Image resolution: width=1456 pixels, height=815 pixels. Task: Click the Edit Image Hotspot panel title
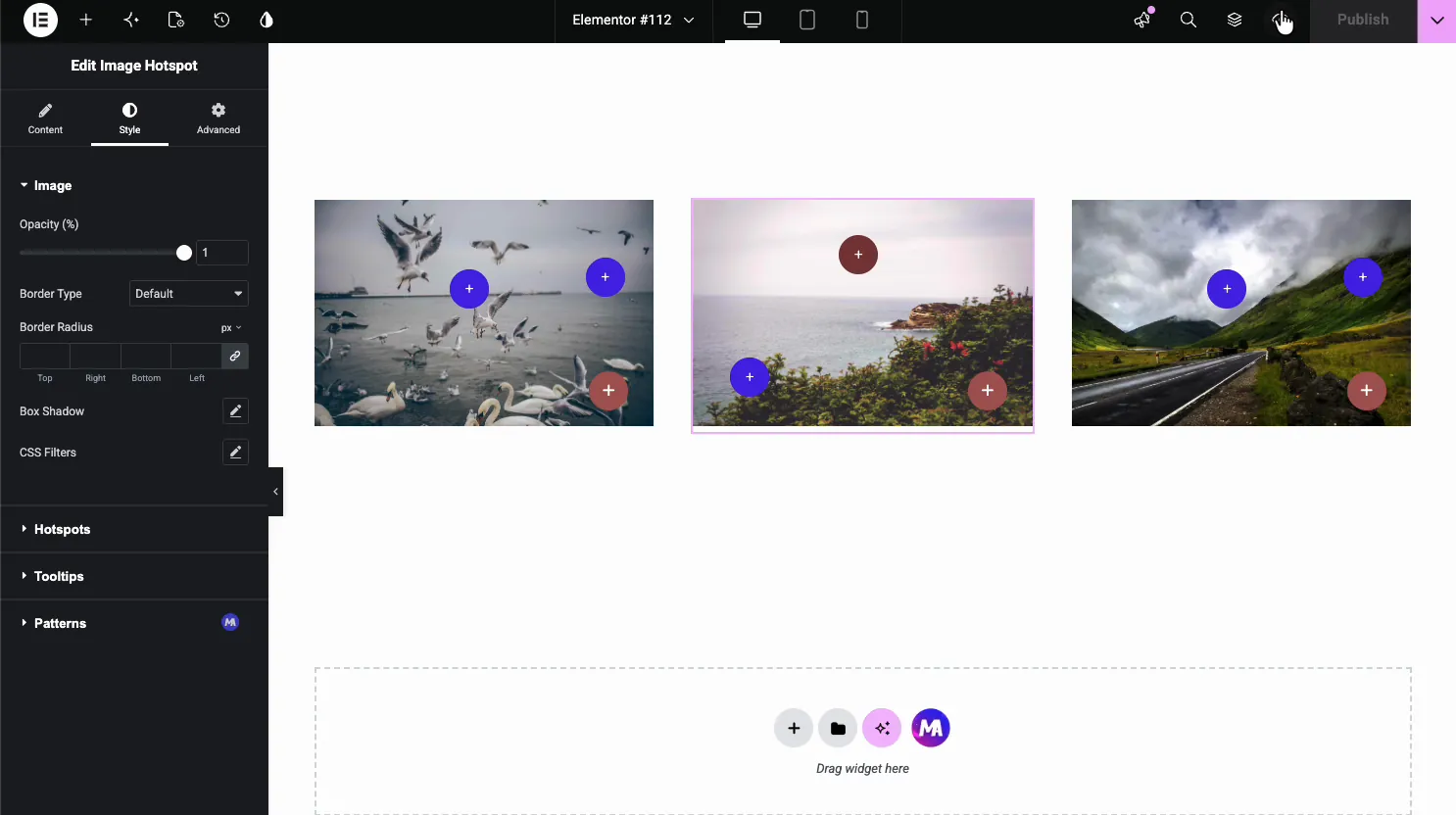pyautogui.click(x=134, y=66)
